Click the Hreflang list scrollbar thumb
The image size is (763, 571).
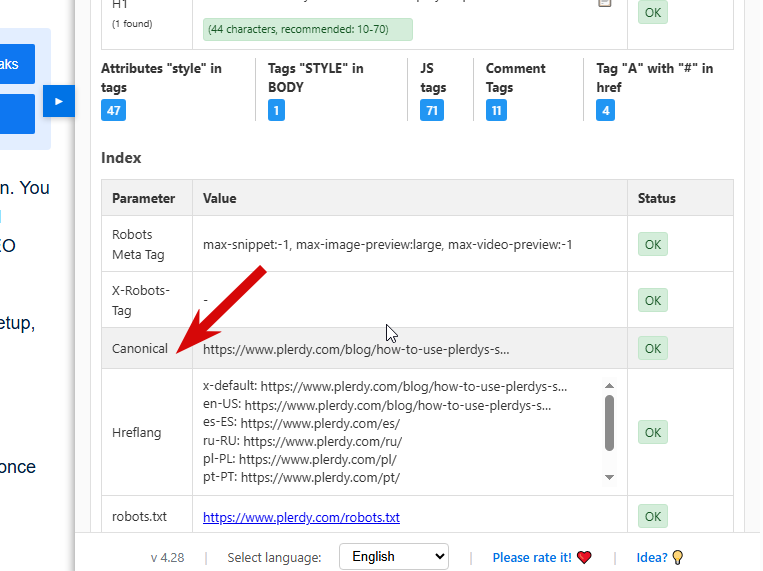610,421
